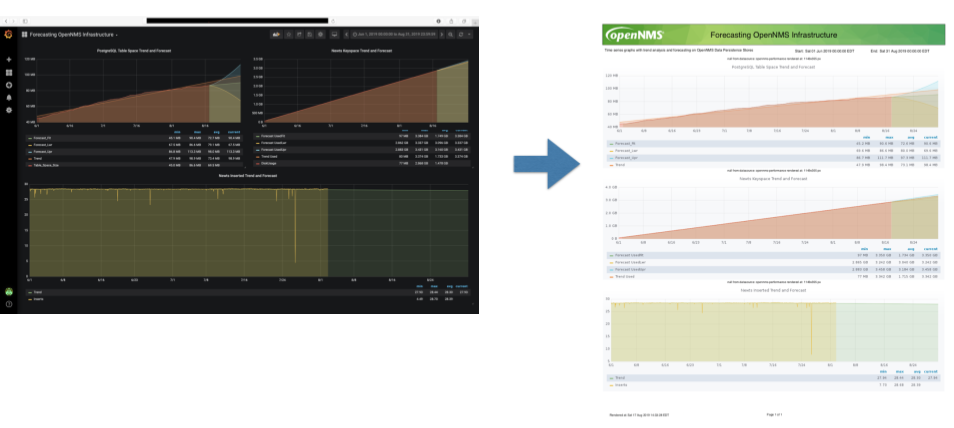Screen dimensions: 954x428
Task: Open the Dashboards grid icon in sidebar
Action: tap(9, 73)
